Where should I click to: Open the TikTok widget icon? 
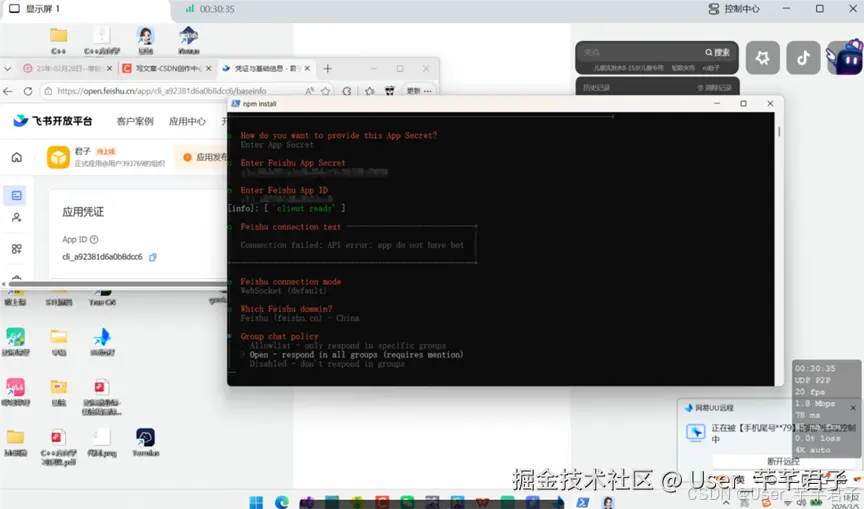pos(803,57)
